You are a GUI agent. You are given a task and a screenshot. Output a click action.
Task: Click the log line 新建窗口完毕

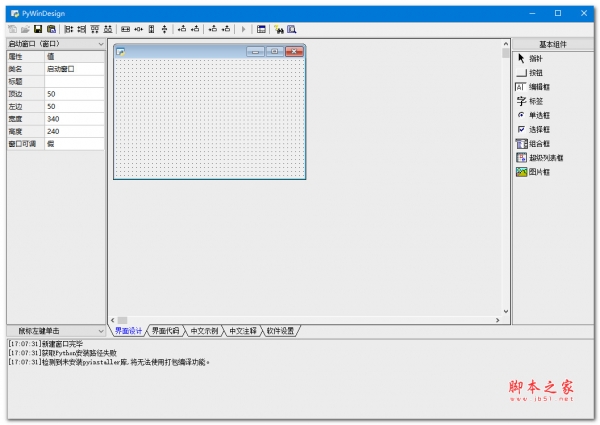point(45,344)
